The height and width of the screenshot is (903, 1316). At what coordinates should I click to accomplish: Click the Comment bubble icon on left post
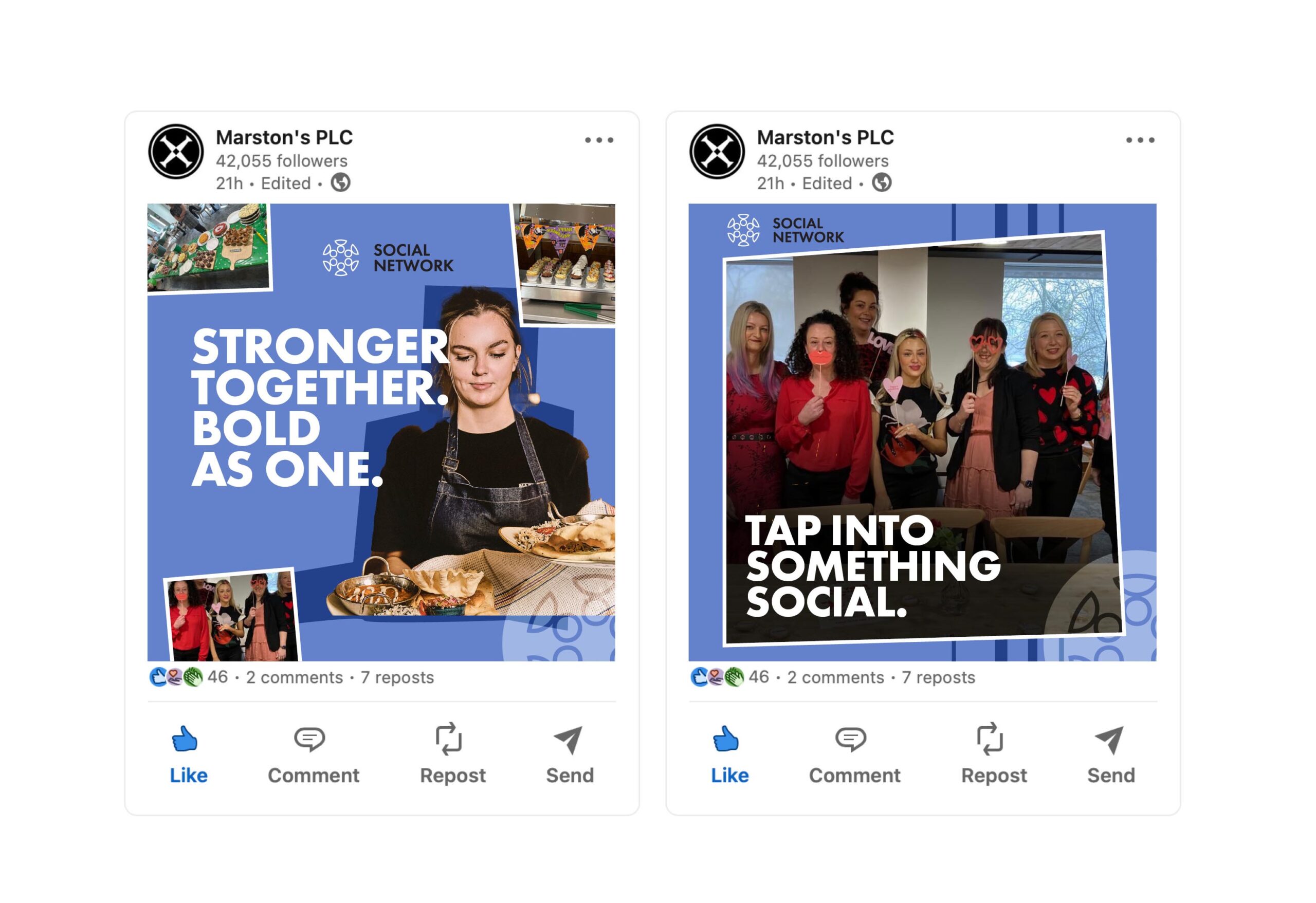point(310,740)
